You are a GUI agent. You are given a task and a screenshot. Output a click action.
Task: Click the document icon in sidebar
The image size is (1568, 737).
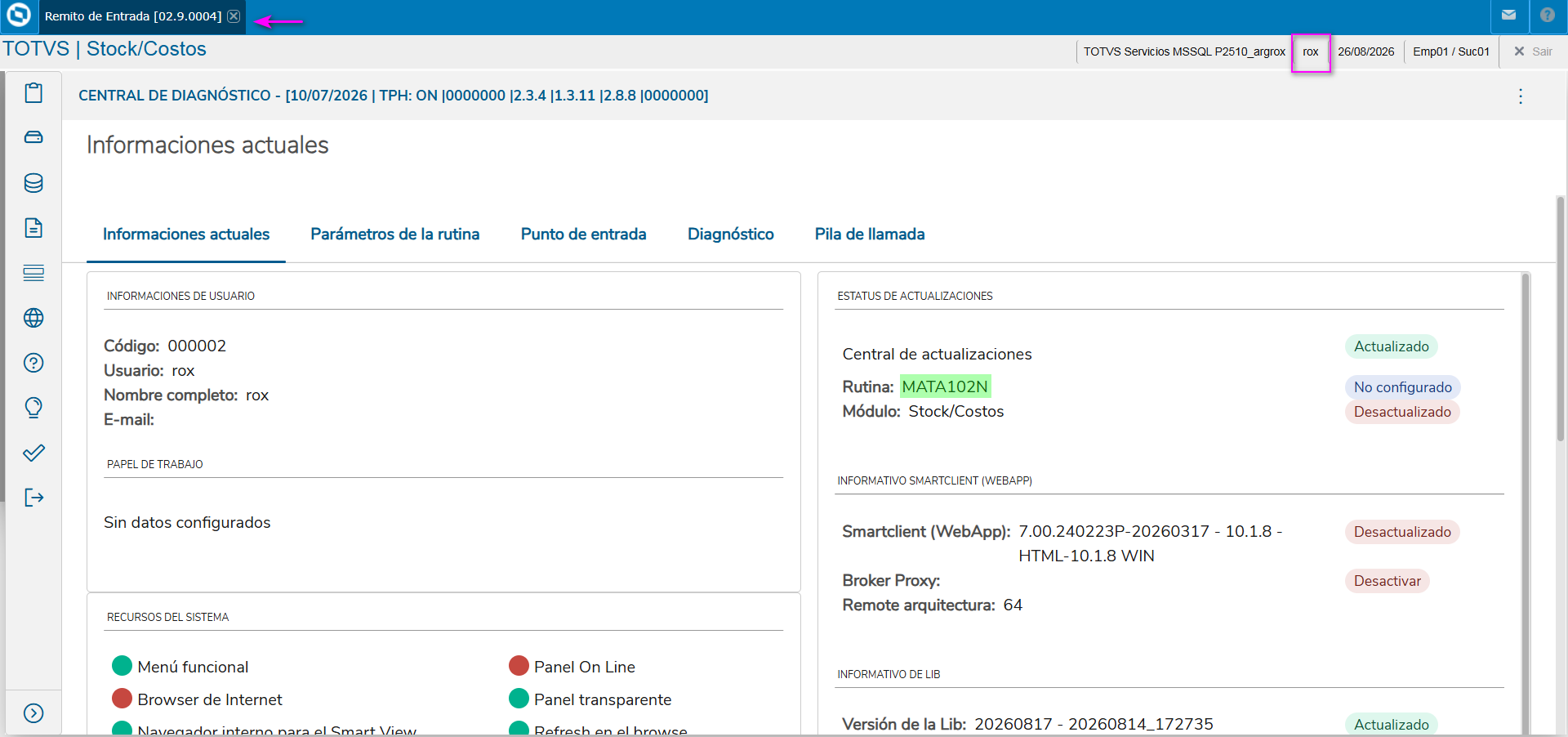pyautogui.click(x=33, y=228)
